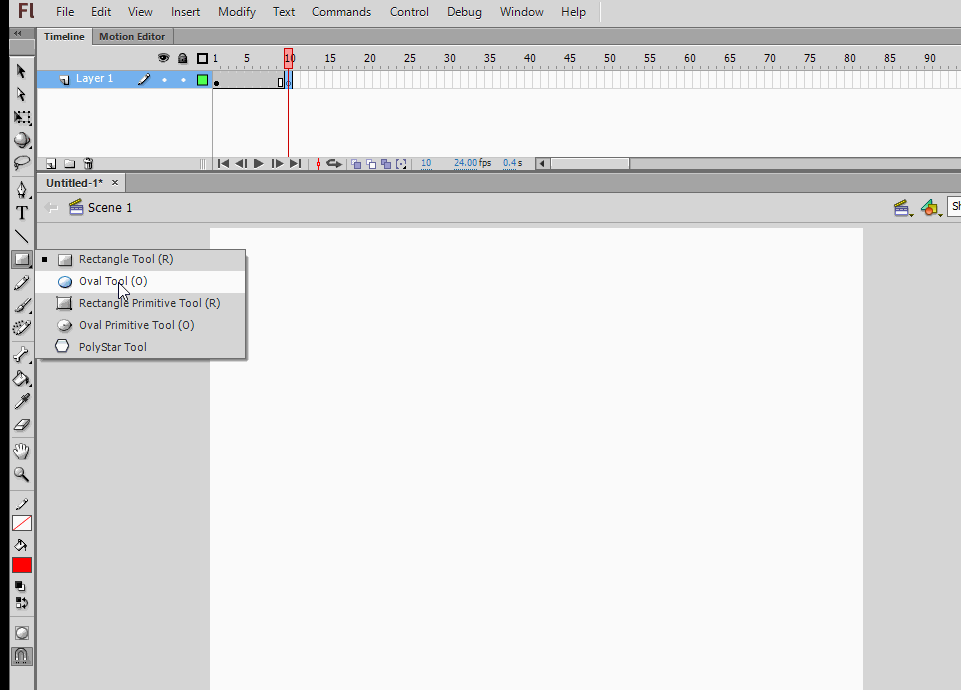Select the Oval Tool (O) menu entry
This screenshot has width=961, height=690.
pyautogui.click(x=112, y=281)
